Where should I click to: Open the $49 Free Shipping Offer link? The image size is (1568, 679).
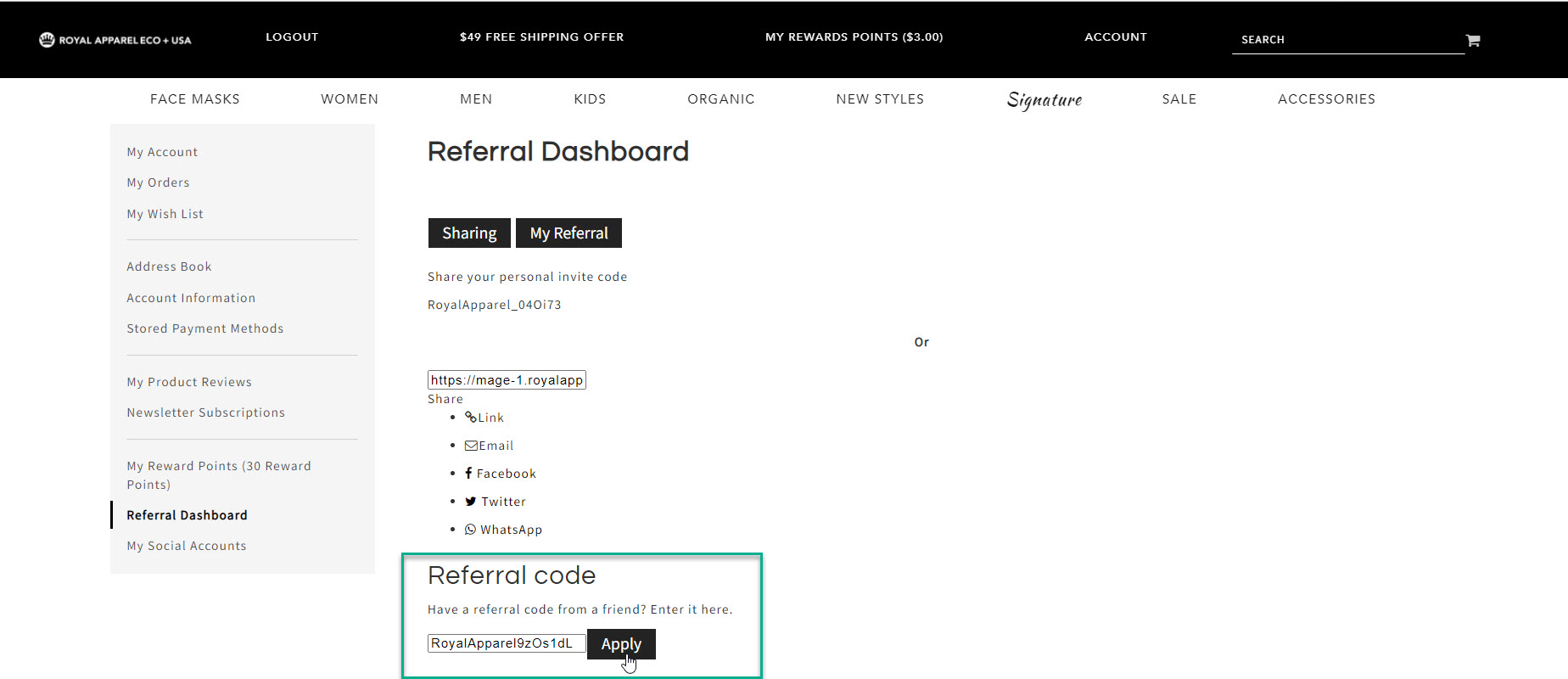tap(541, 37)
